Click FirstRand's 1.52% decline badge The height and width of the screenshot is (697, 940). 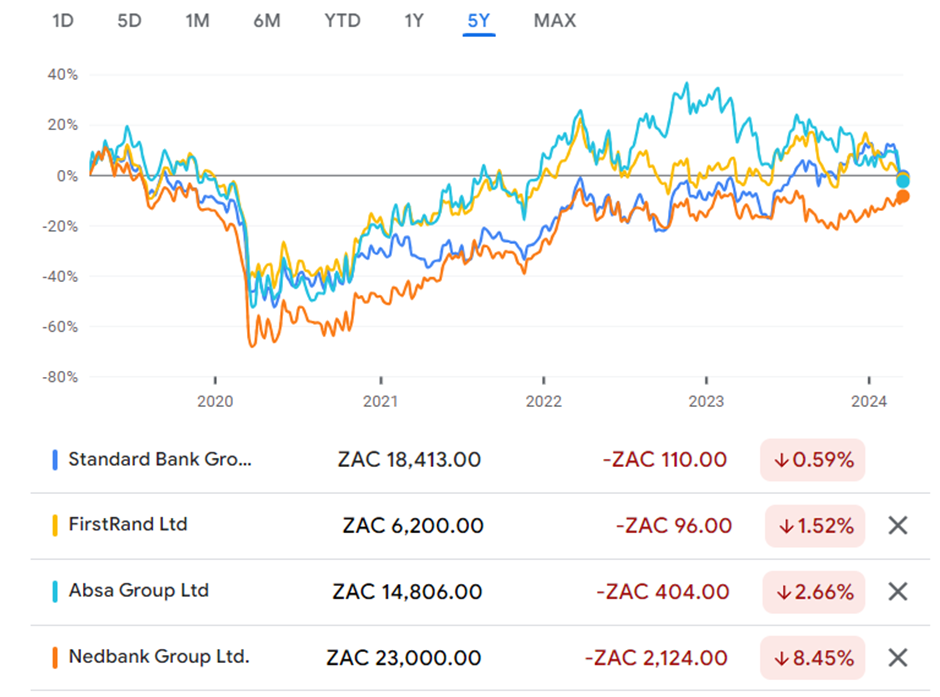tap(814, 526)
